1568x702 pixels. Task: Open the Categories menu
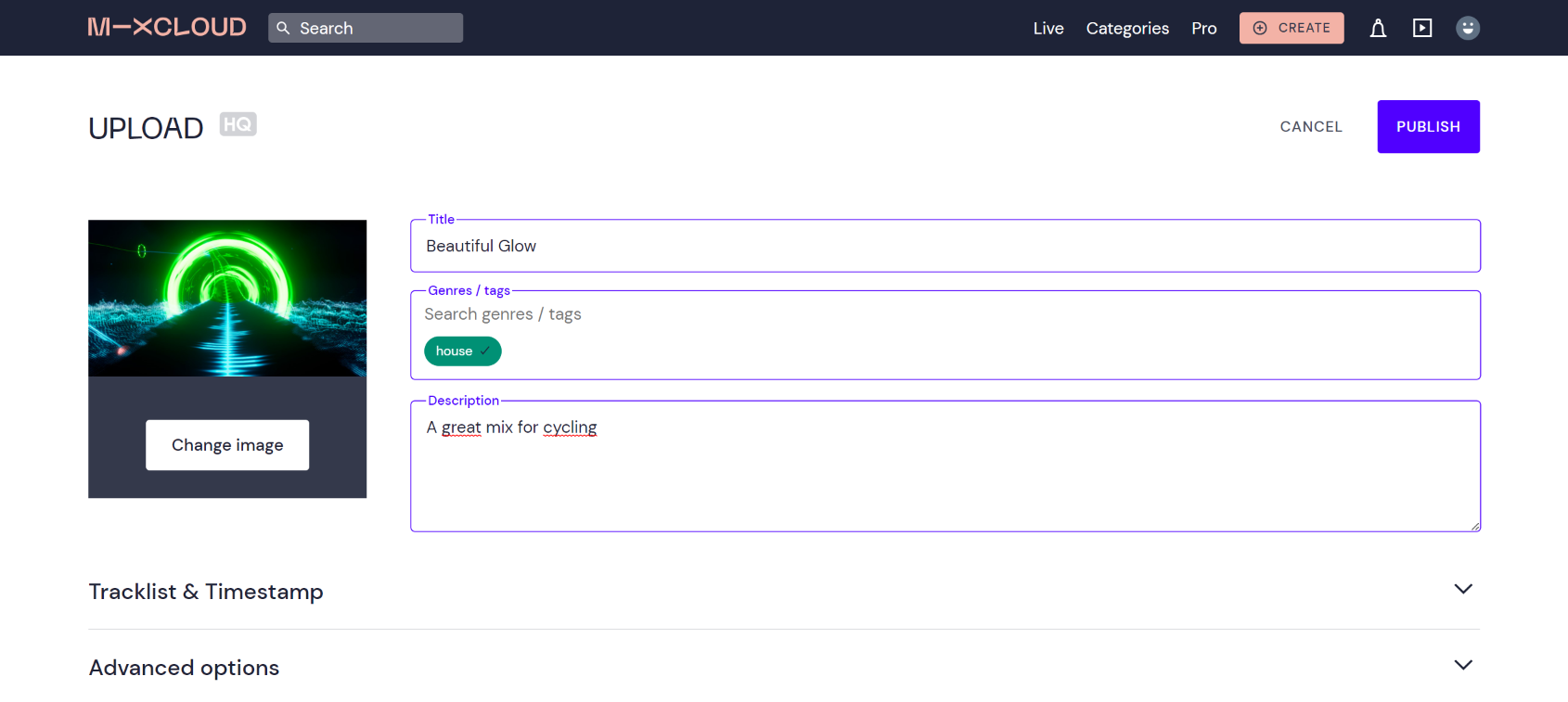click(x=1127, y=29)
